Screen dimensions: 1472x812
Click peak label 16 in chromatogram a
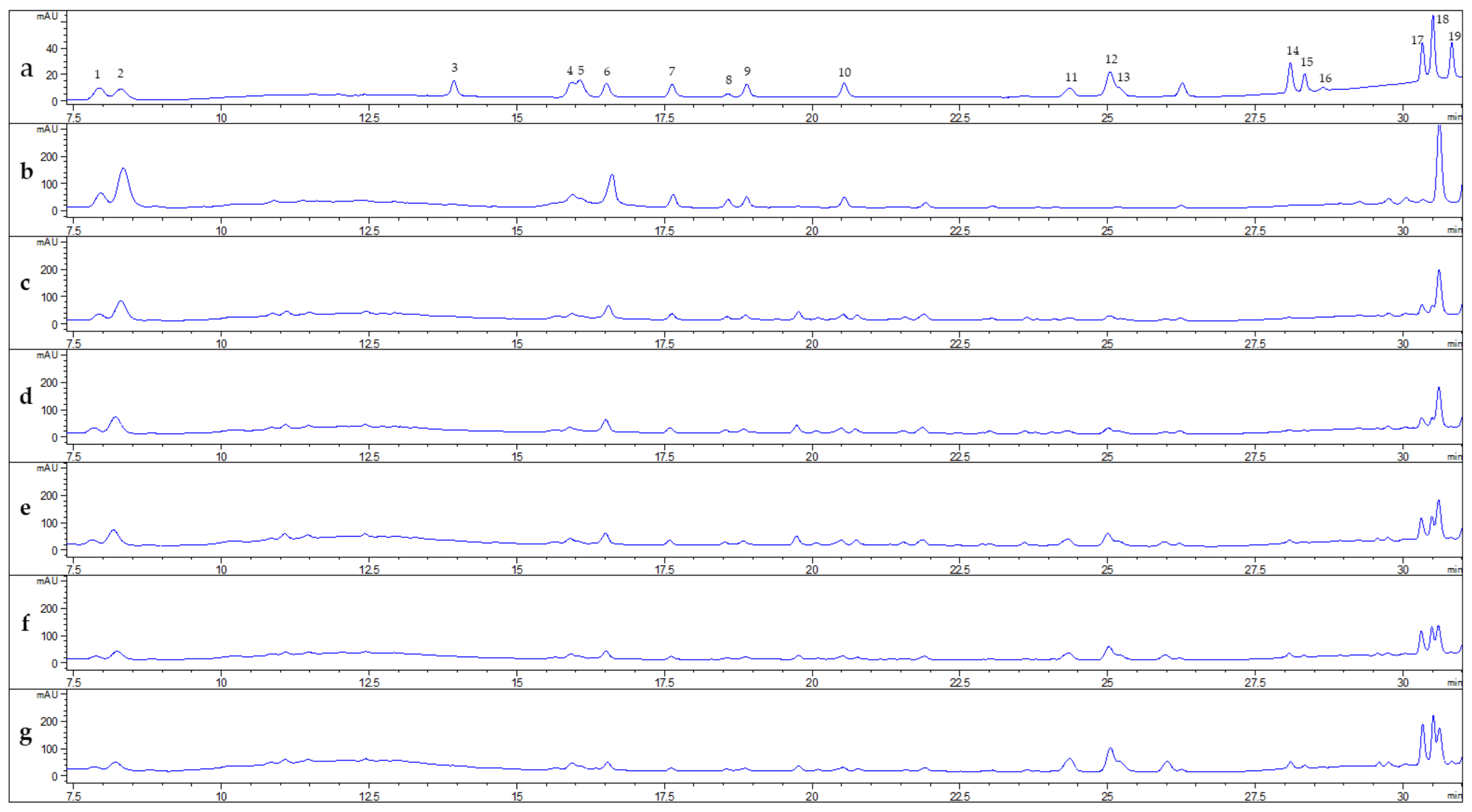(1325, 78)
